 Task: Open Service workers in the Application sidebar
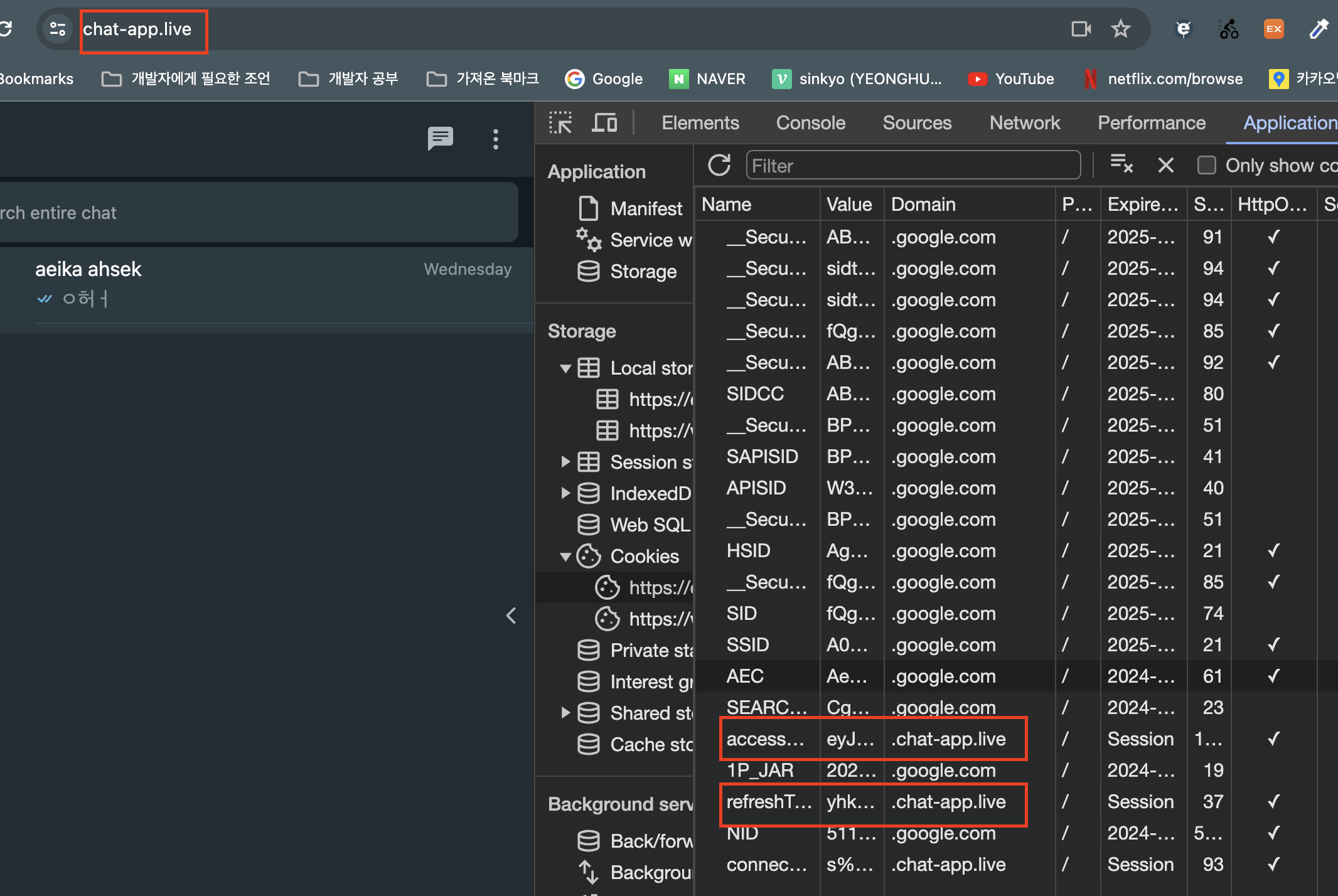click(634, 240)
